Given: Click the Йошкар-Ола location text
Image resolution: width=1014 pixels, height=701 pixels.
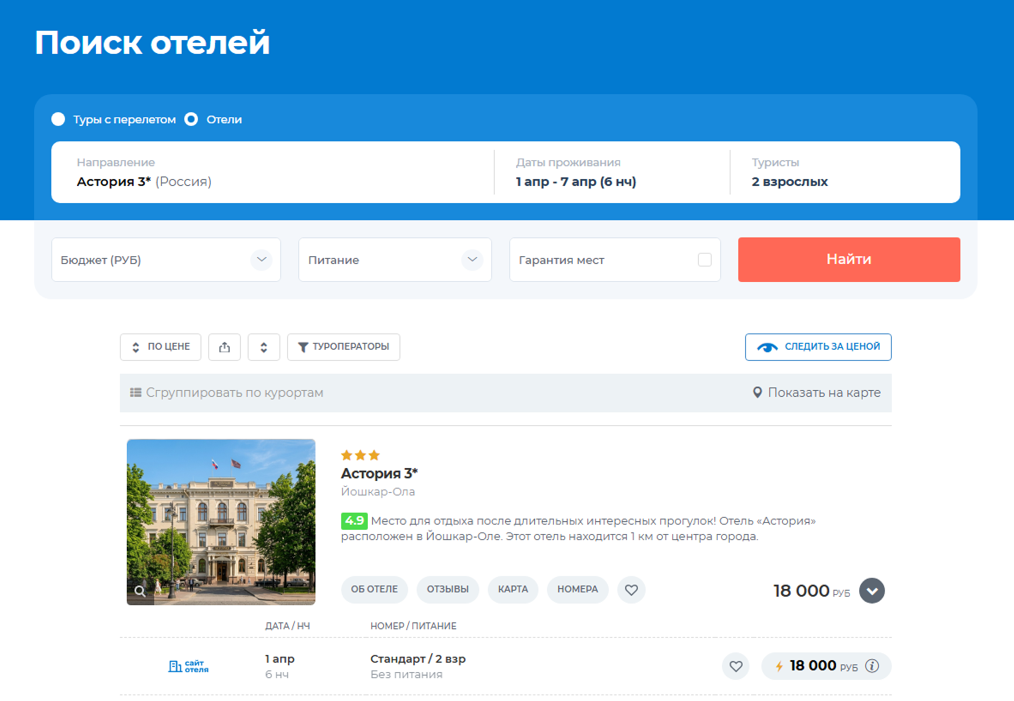Looking at the screenshot, I should (378, 491).
